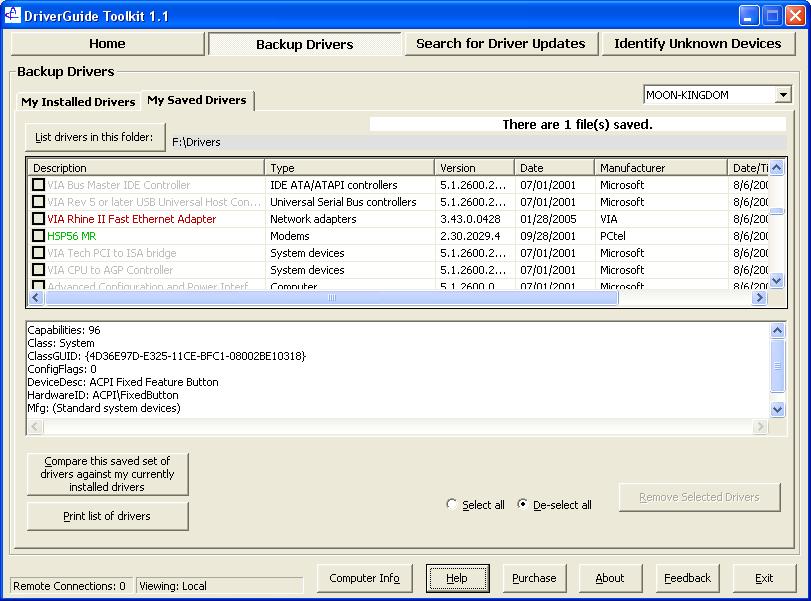Sort by the Type column header
811x601 pixels.
click(350, 168)
